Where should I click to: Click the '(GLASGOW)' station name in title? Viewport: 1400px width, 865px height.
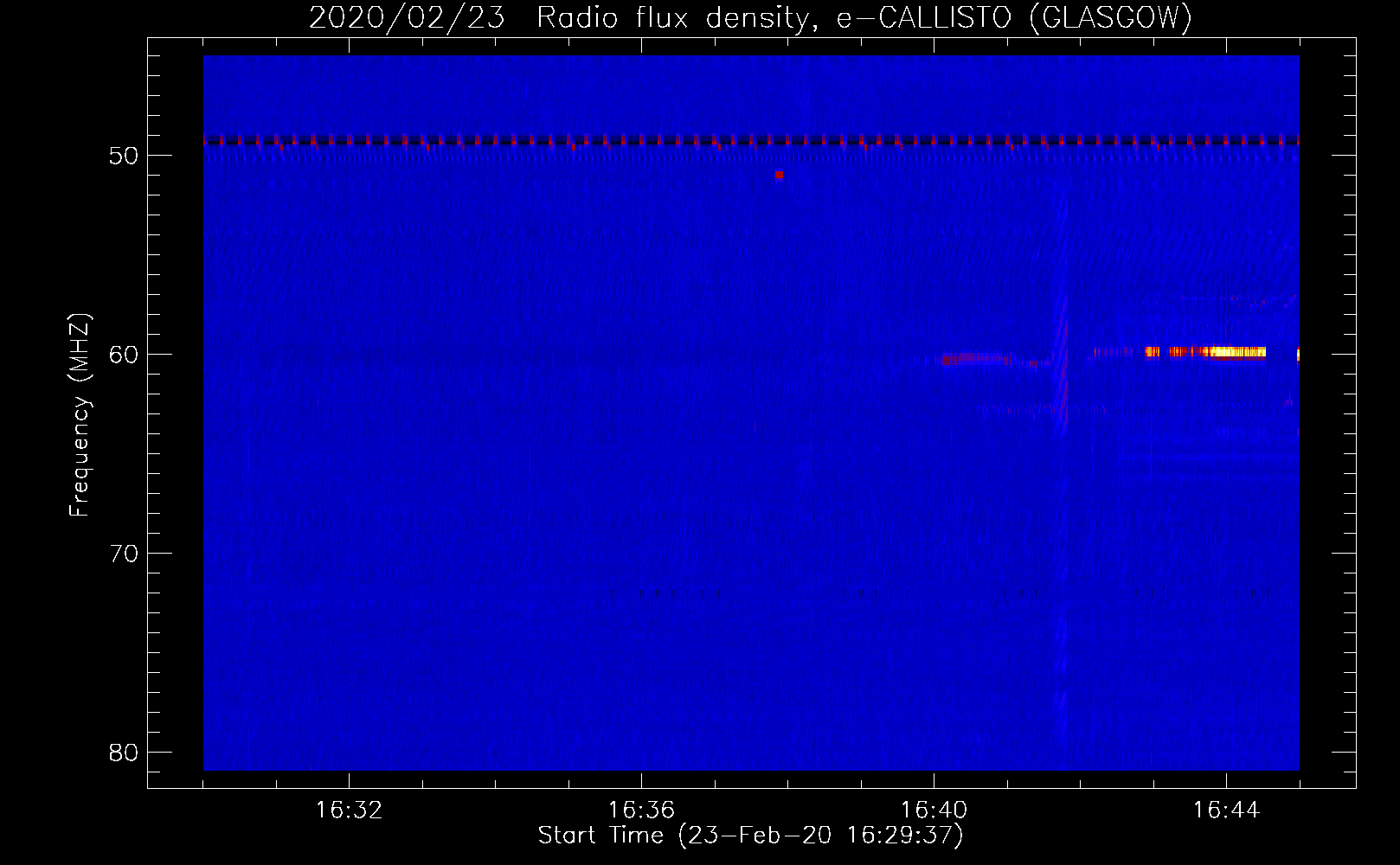pyautogui.click(x=1110, y=17)
